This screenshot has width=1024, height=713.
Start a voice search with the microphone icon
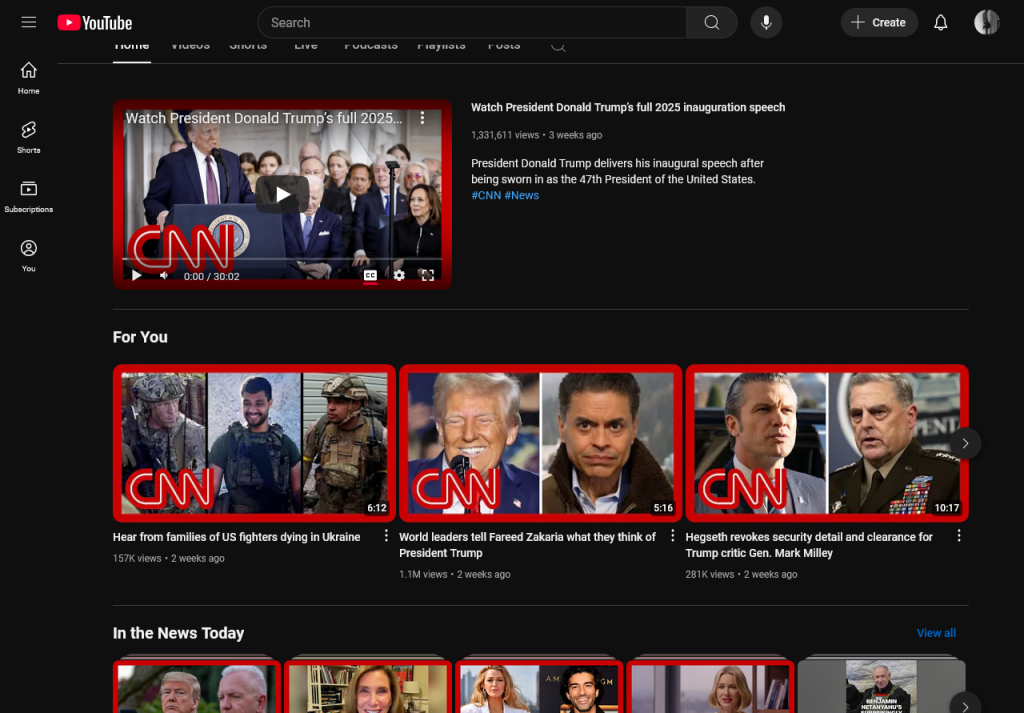[x=766, y=22]
